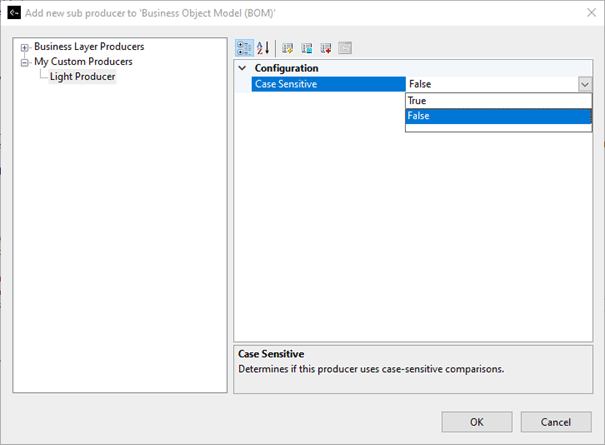Click the blue-highlighted property grid toolbar icon

pos(307,47)
